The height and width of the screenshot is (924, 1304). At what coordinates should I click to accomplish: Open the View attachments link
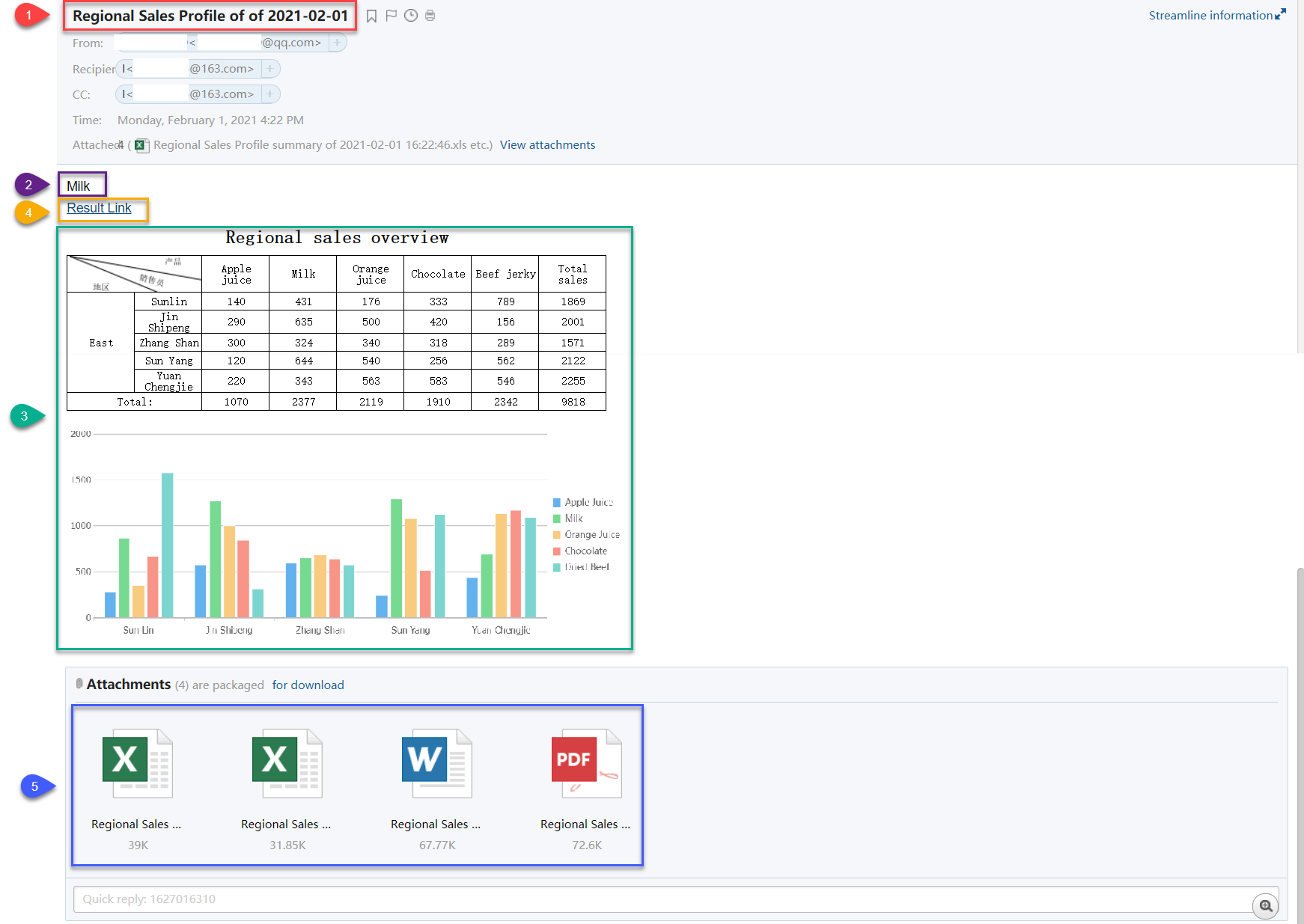coord(547,144)
